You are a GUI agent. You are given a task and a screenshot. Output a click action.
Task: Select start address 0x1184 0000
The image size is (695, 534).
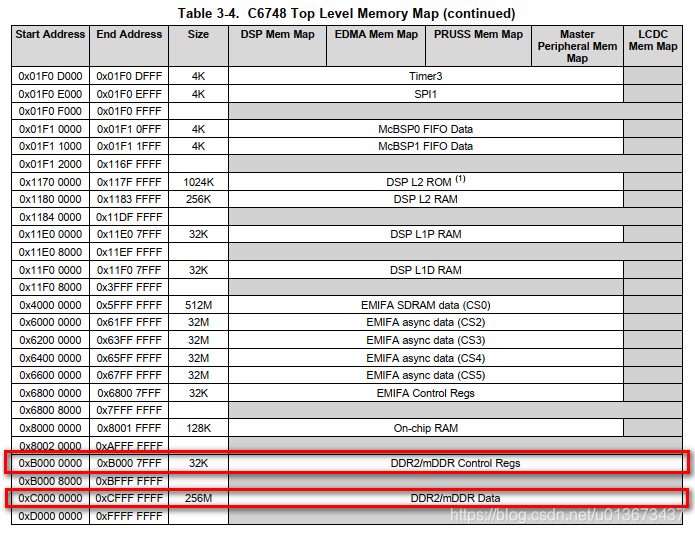(50, 217)
